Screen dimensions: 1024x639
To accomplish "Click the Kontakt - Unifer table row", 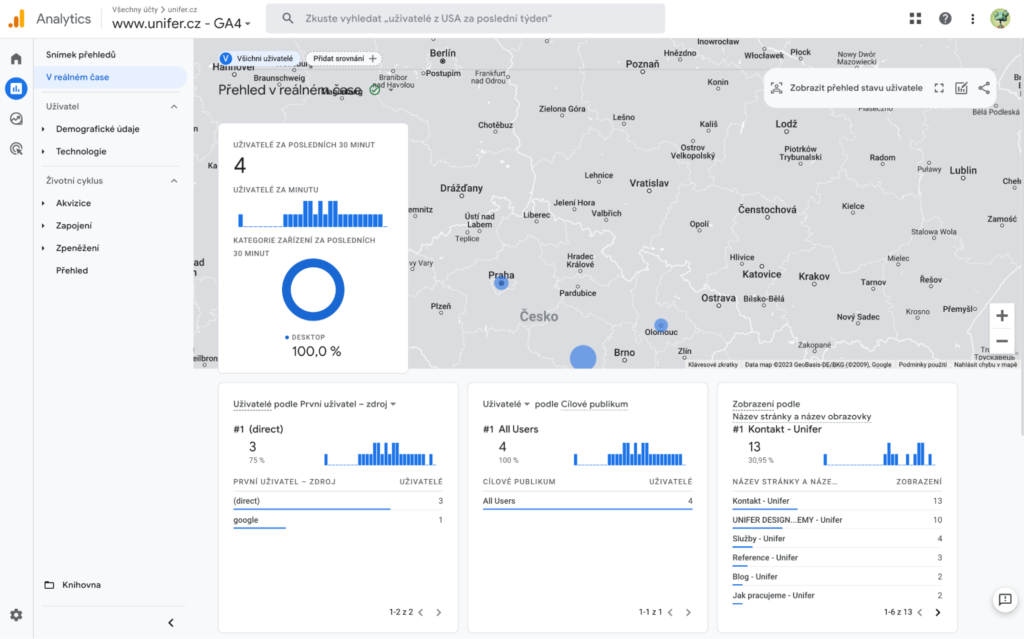I will tap(837, 500).
